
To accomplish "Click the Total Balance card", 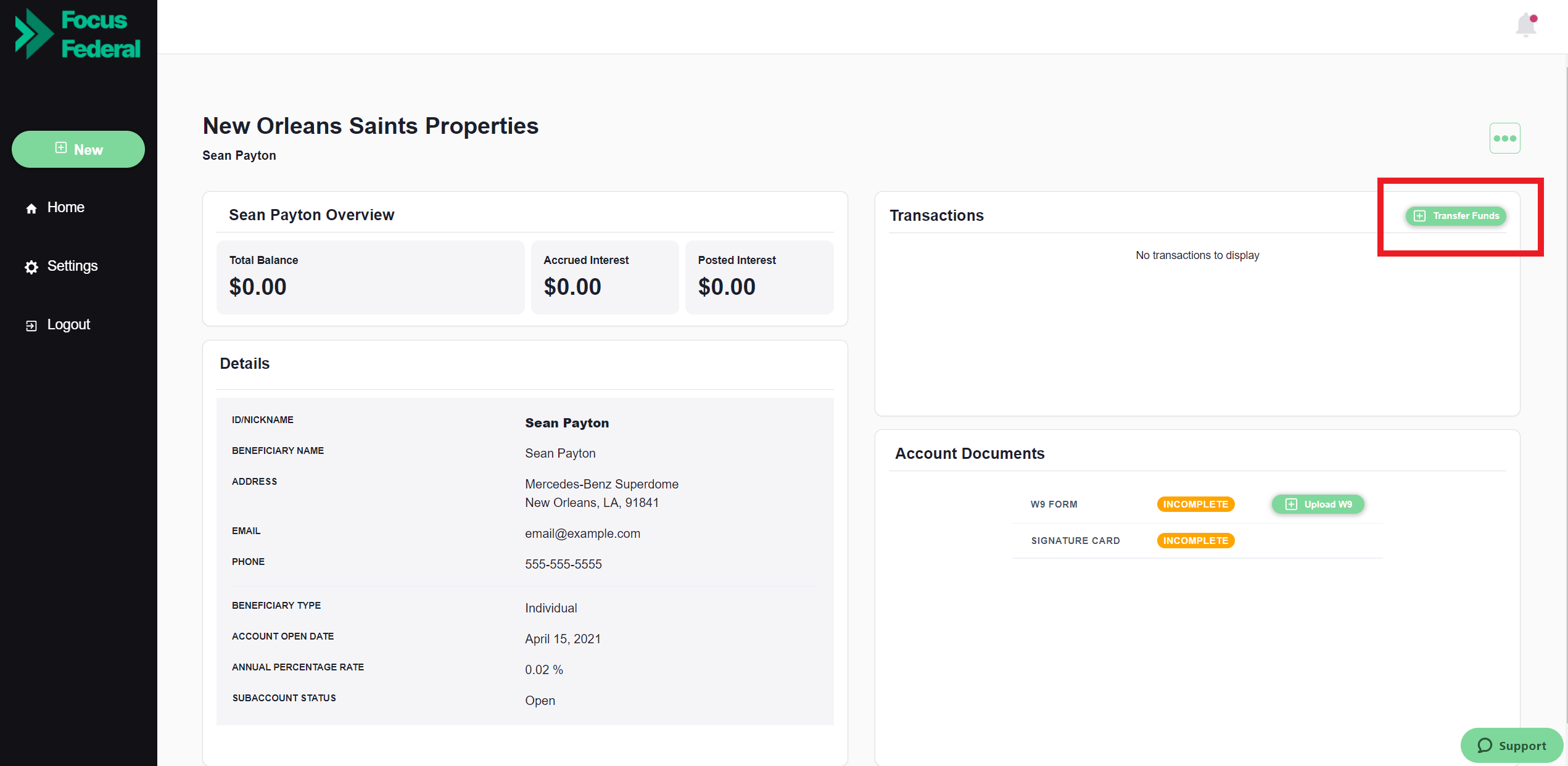I will coord(370,277).
